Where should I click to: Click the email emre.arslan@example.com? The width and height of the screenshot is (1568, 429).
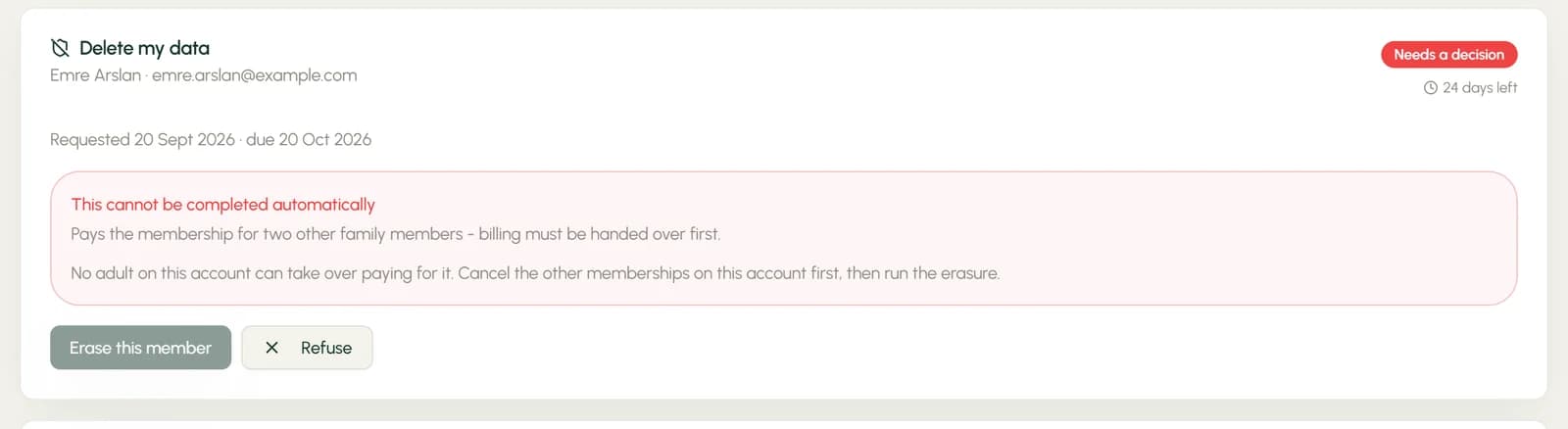point(254,75)
